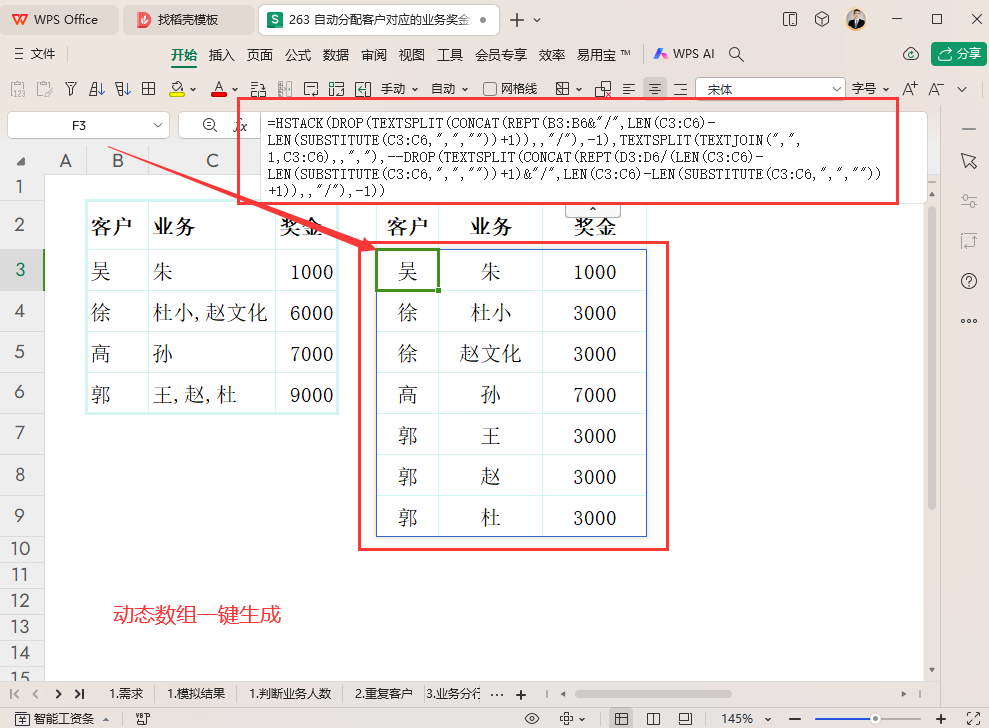Open the 文件 menu
The width and height of the screenshot is (989, 728).
[35, 54]
